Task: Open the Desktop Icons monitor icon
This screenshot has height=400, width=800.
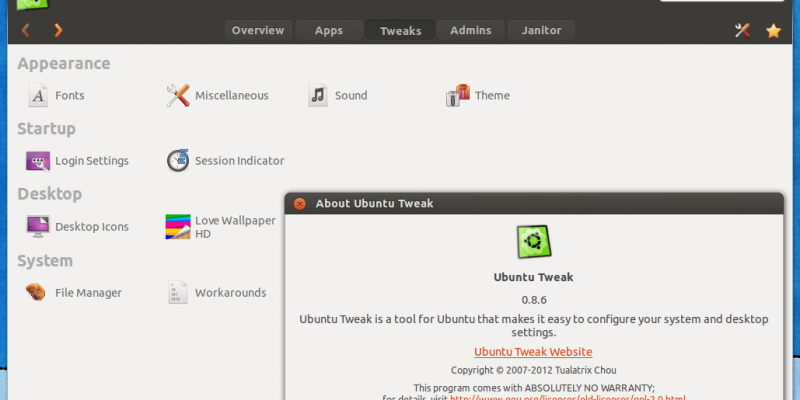Action: [38, 227]
